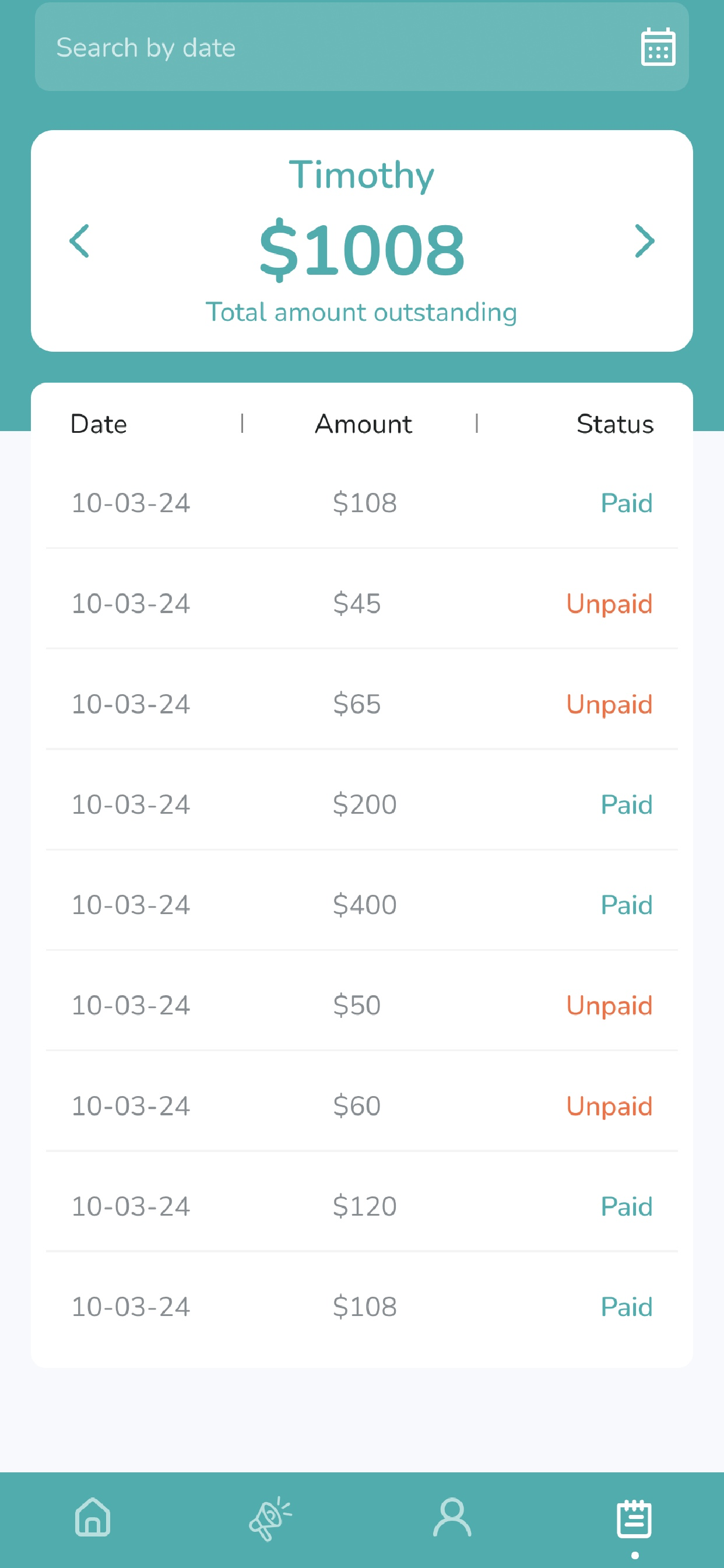Open the $65 Unpaid entry
724x1568 pixels.
(x=362, y=703)
